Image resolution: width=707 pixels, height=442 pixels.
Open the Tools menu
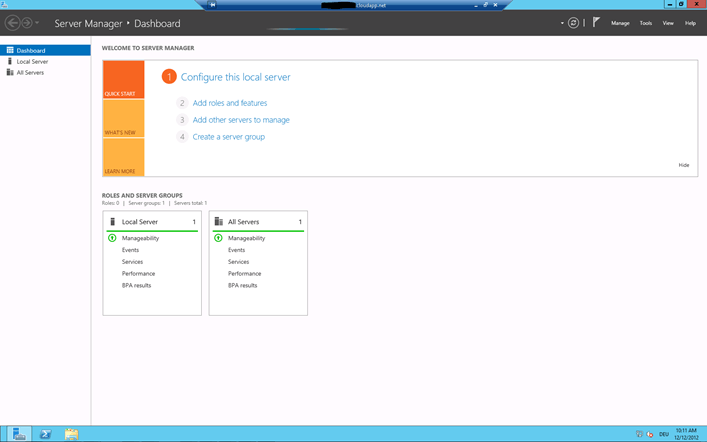pos(646,23)
